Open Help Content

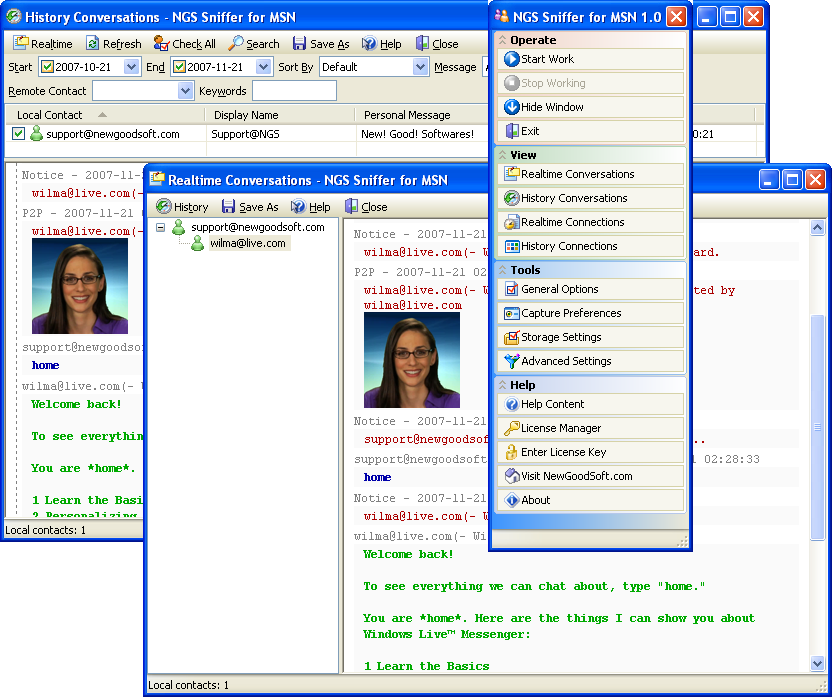[x=591, y=404]
